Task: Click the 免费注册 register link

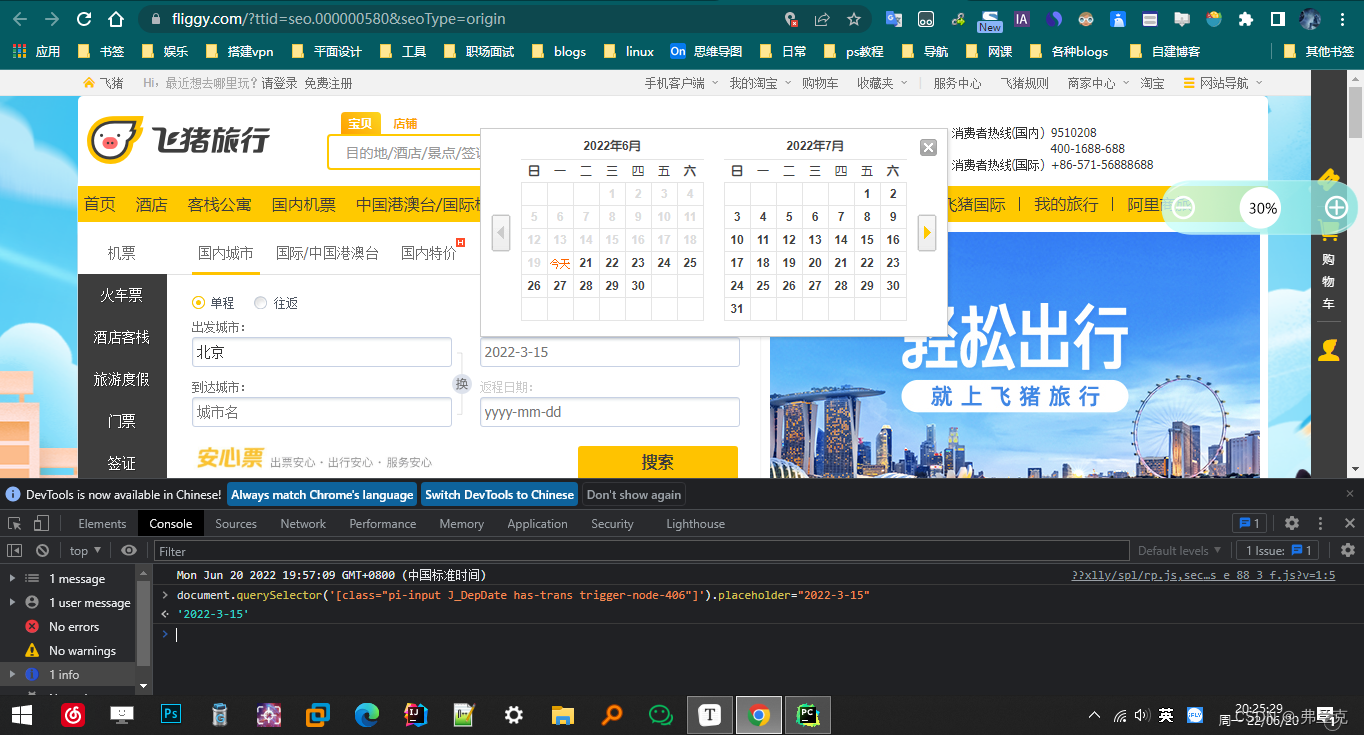Action: (328, 83)
